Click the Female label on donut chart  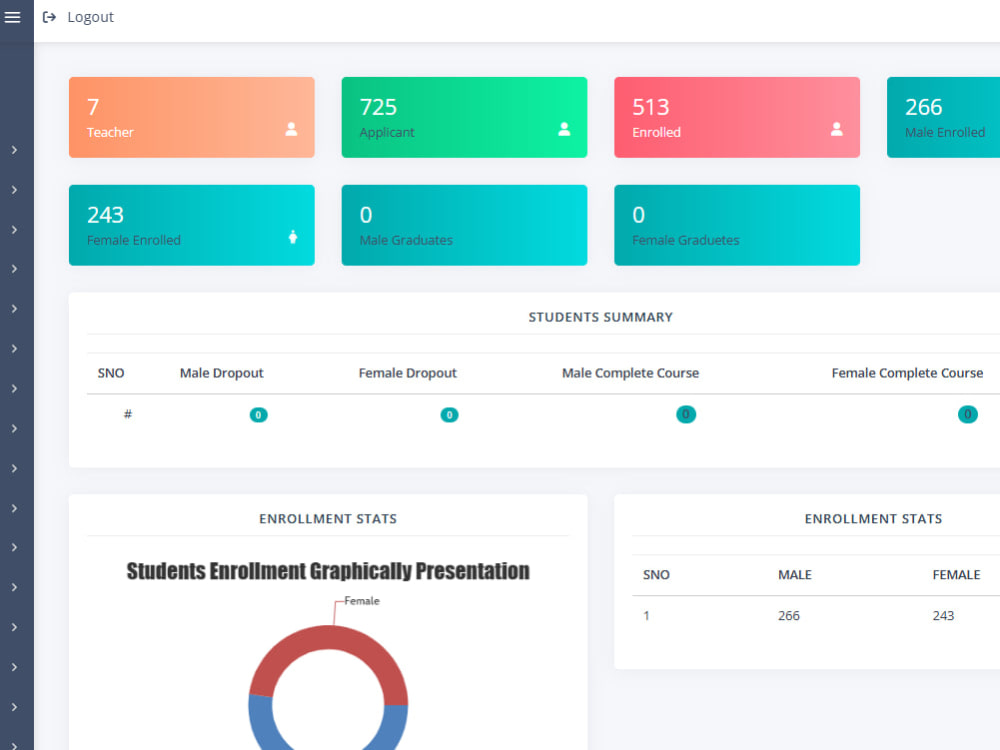(362, 601)
